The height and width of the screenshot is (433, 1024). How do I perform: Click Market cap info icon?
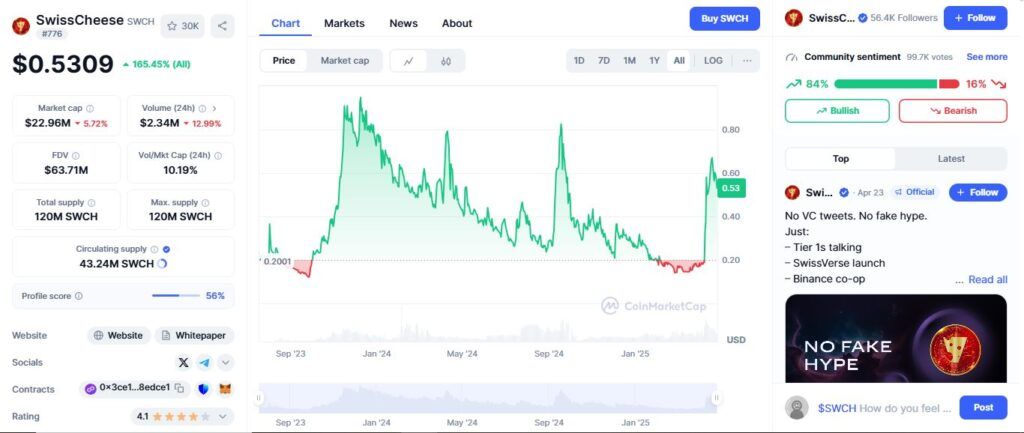pyautogui.click(x=89, y=108)
